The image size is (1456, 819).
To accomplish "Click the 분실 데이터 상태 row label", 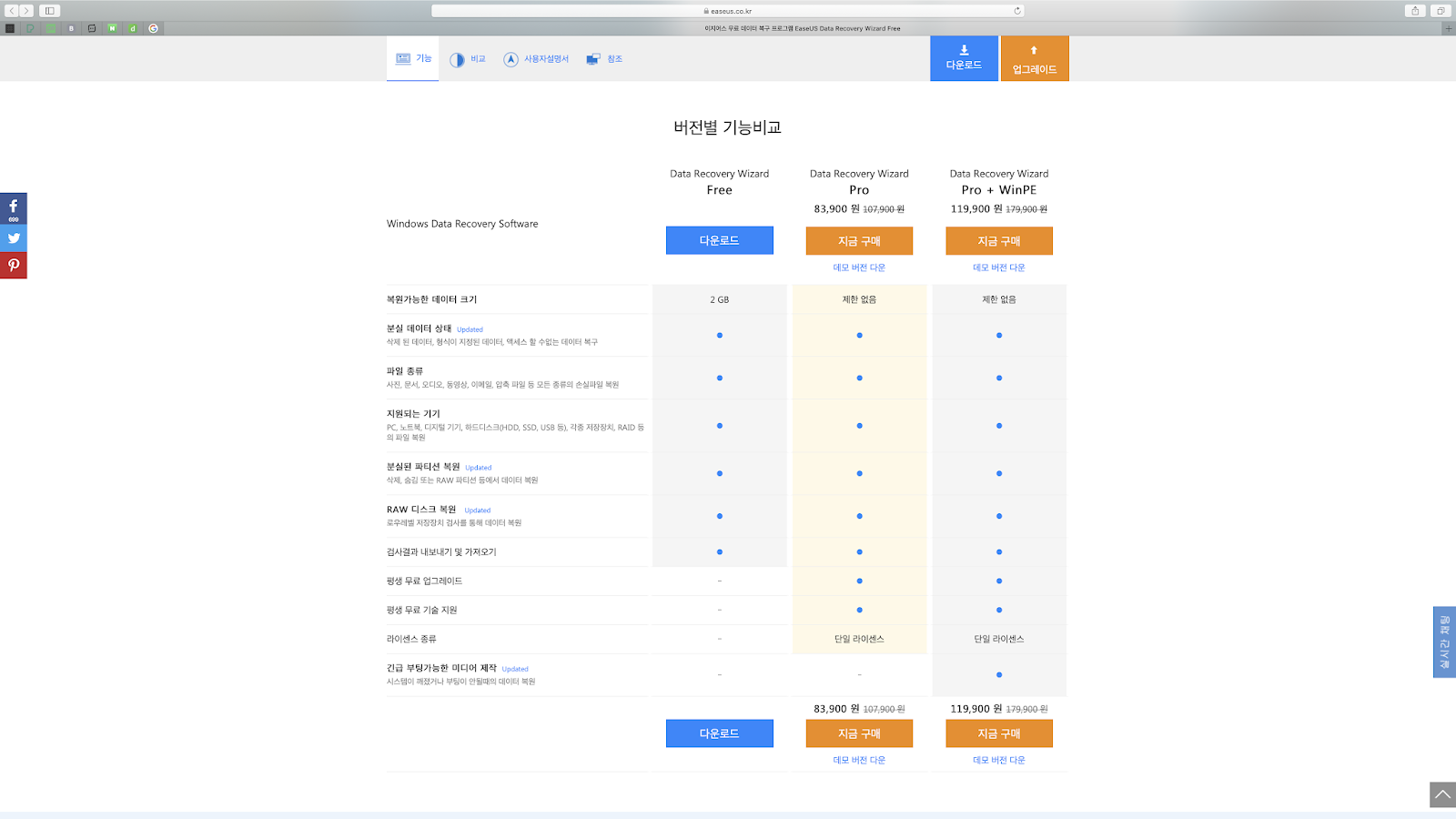I will click(x=419, y=329).
